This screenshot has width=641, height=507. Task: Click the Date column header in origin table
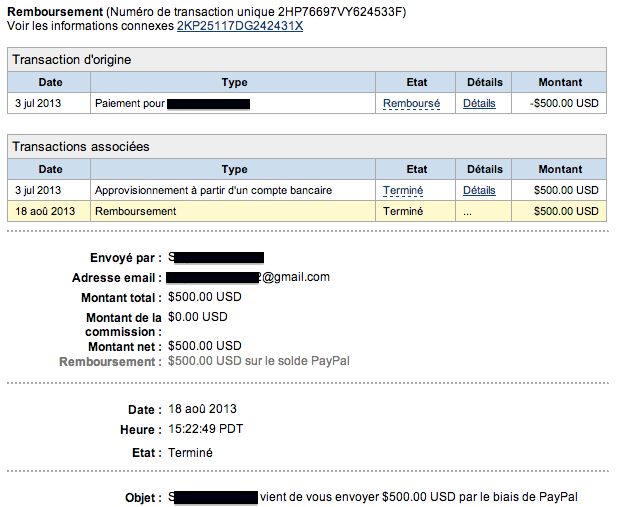pyautogui.click(x=49, y=82)
